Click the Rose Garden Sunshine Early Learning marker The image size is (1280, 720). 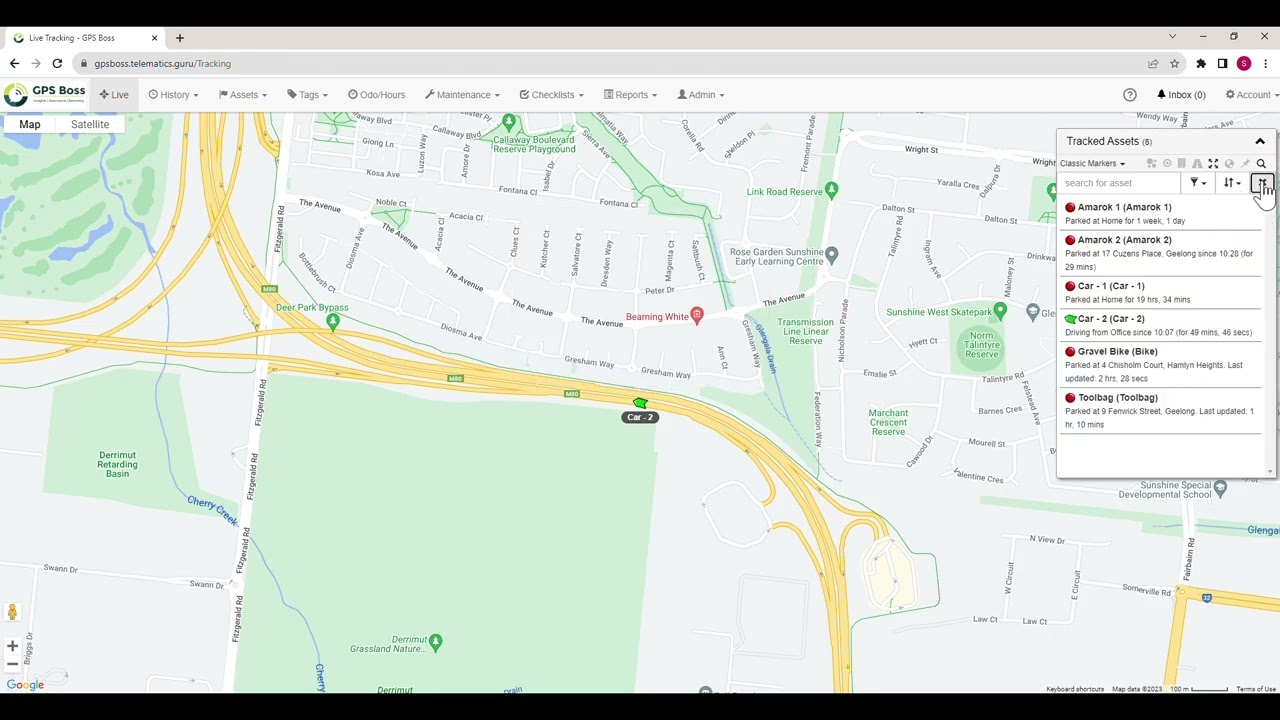click(832, 256)
